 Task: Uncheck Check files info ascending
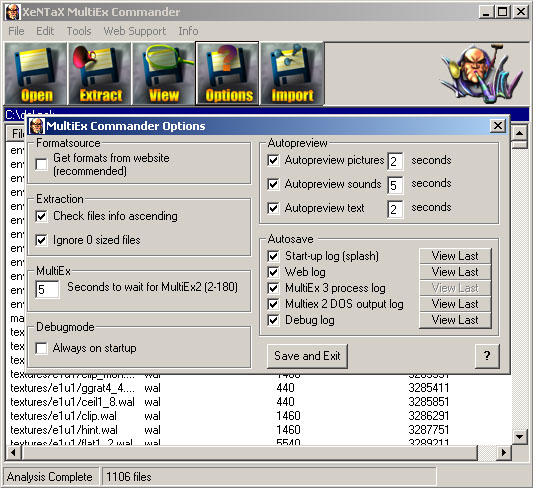tap(41, 216)
